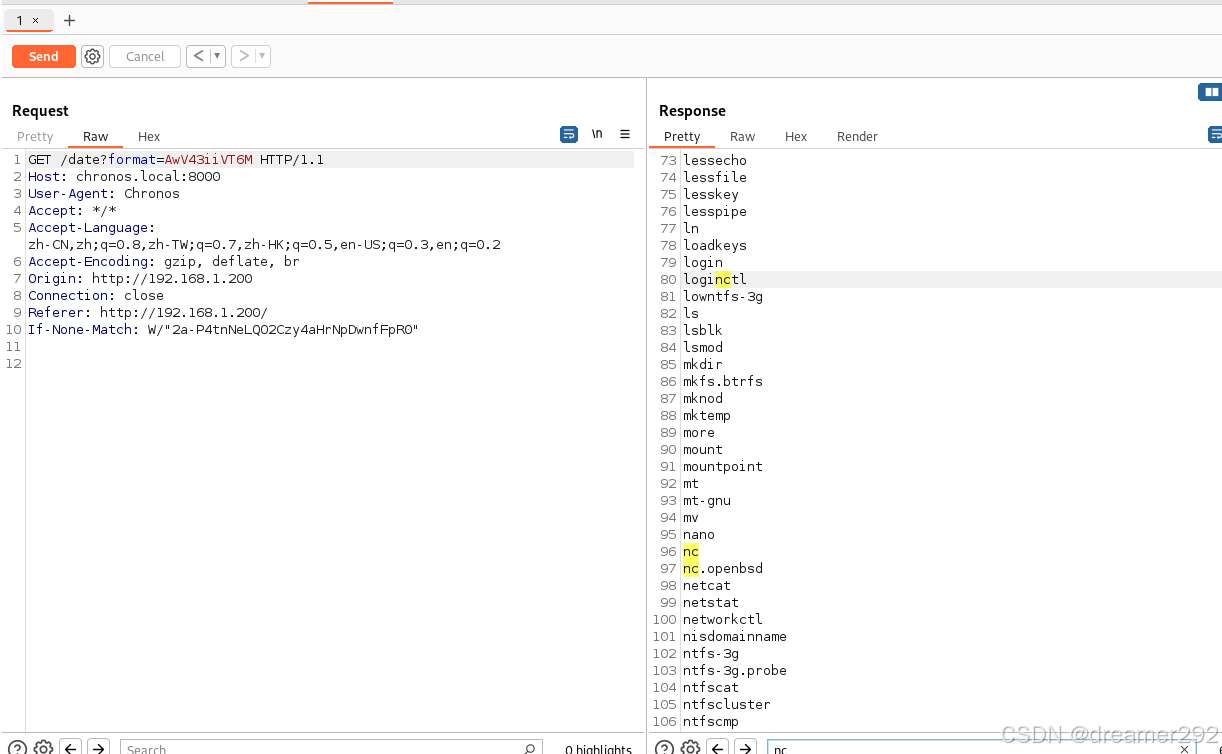Image resolution: width=1222 pixels, height=754 pixels.
Task: Switch Request view to Pretty tab
Action: (x=35, y=137)
